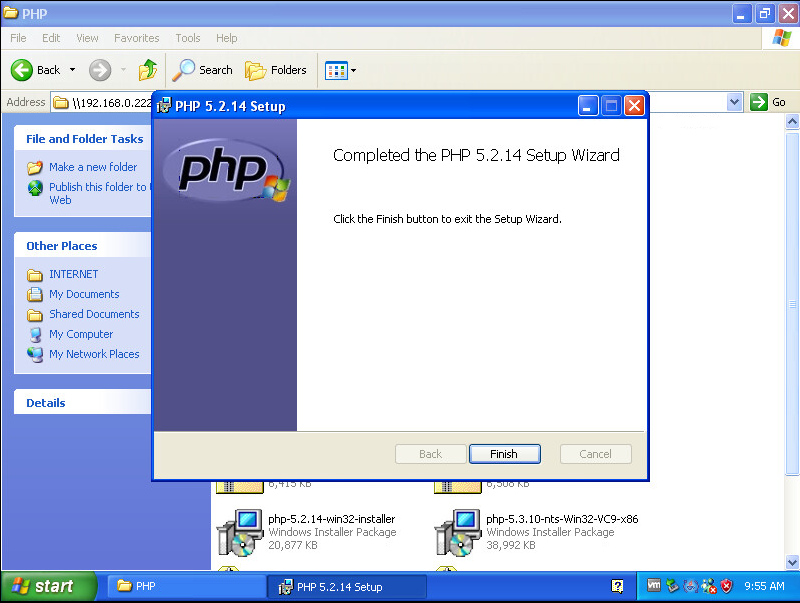The height and width of the screenshot is (603, 800).
Task: Open My Network Places link
Action: click(x=94, y=354)
